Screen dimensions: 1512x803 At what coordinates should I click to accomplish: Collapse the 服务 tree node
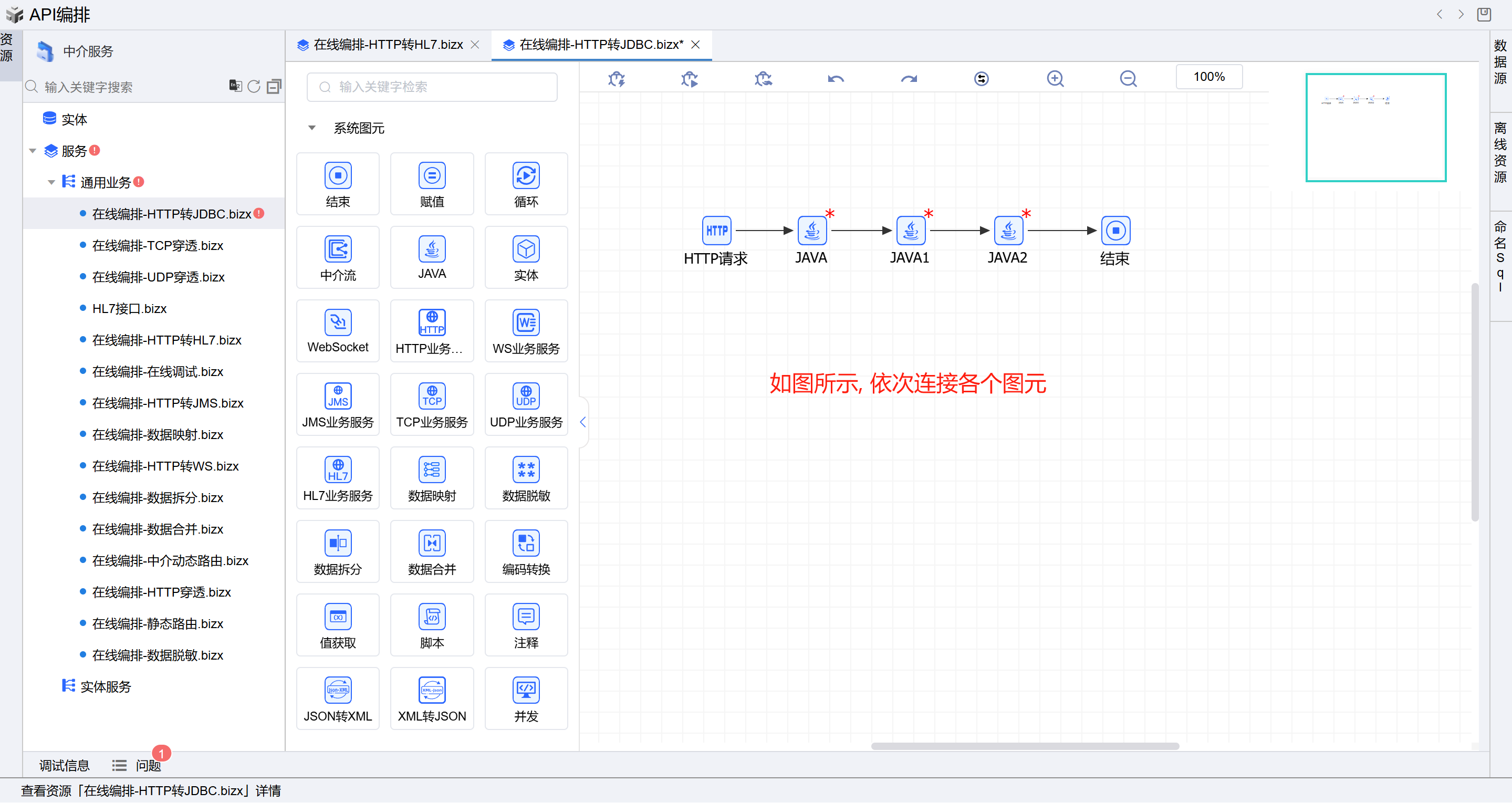(x=33, y=151)
